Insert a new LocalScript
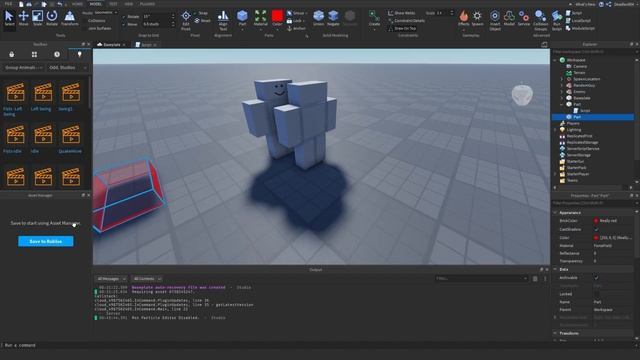The image size is (640, 360). pos(578,20)
